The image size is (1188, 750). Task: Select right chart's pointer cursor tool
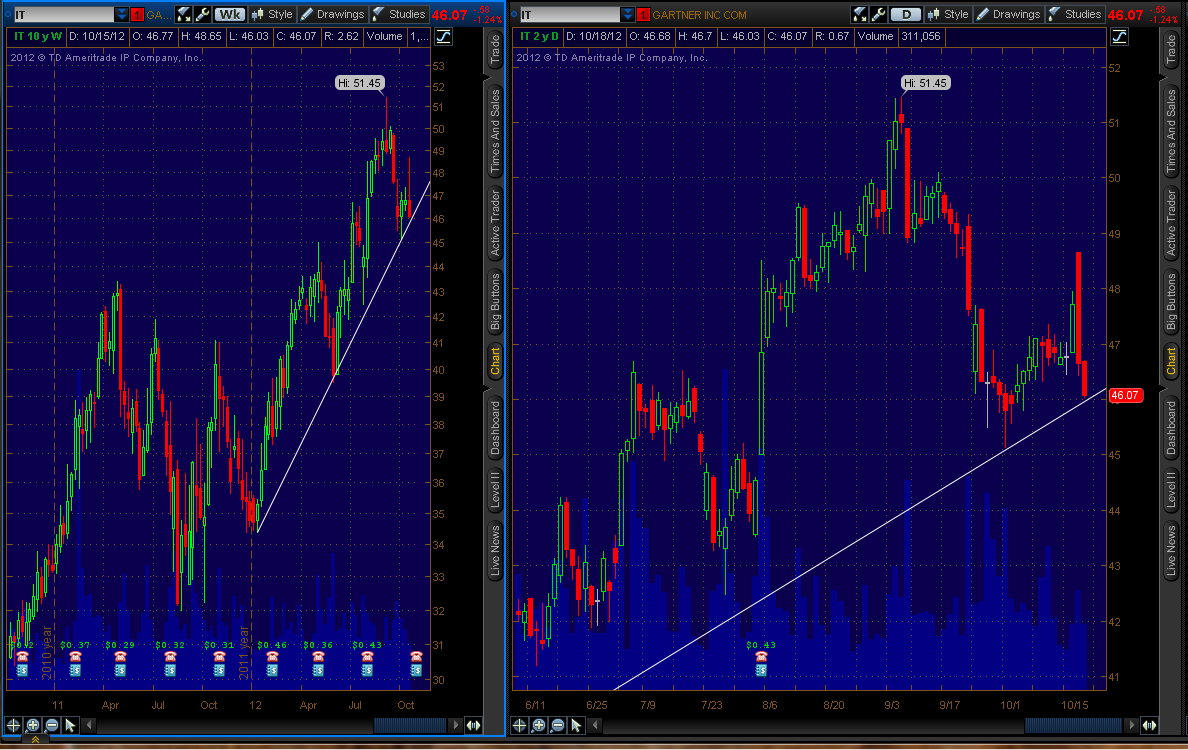[577, 725]
